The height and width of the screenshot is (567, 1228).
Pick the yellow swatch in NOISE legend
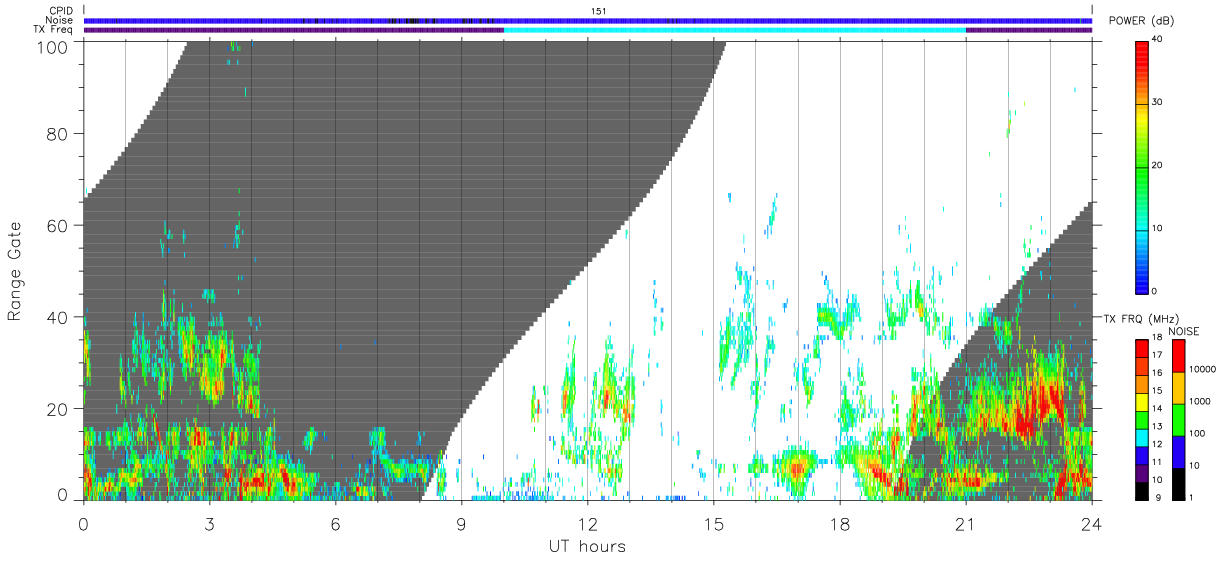(x=1179, y=386)
